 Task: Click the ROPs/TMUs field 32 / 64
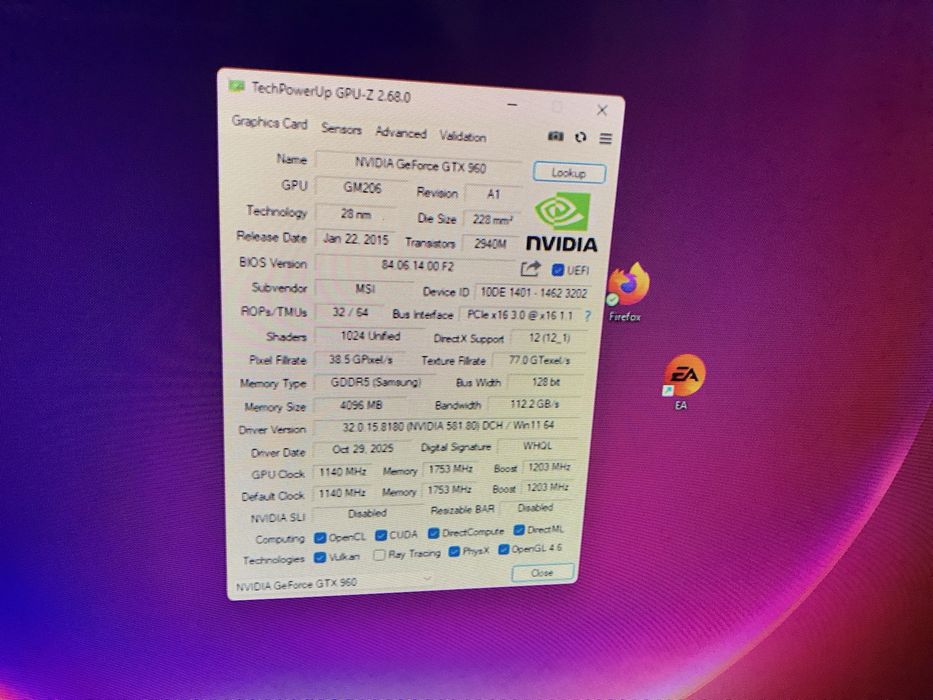pos(350,312)
